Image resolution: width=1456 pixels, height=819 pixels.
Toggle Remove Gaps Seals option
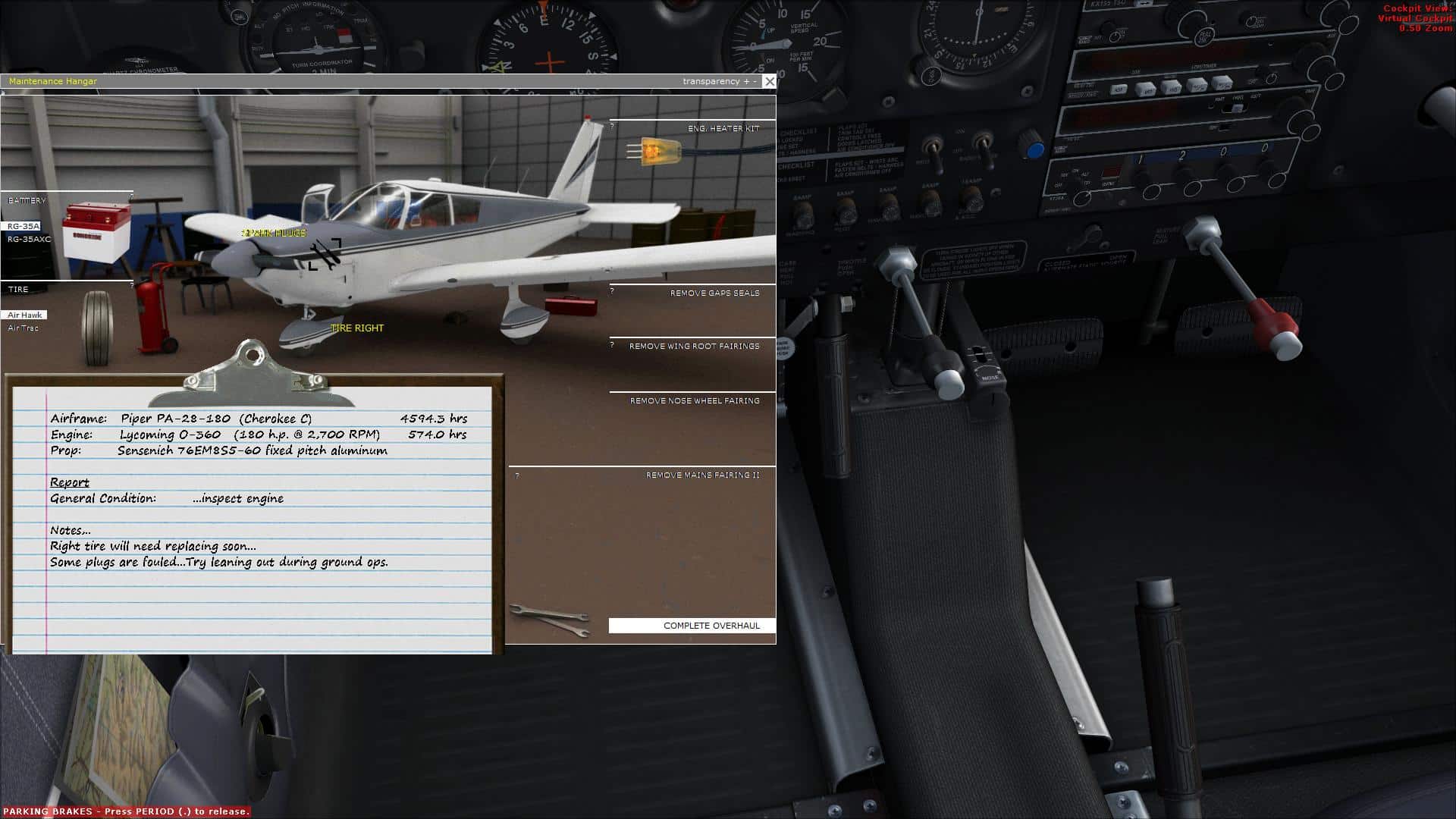(x=714, y=293)
